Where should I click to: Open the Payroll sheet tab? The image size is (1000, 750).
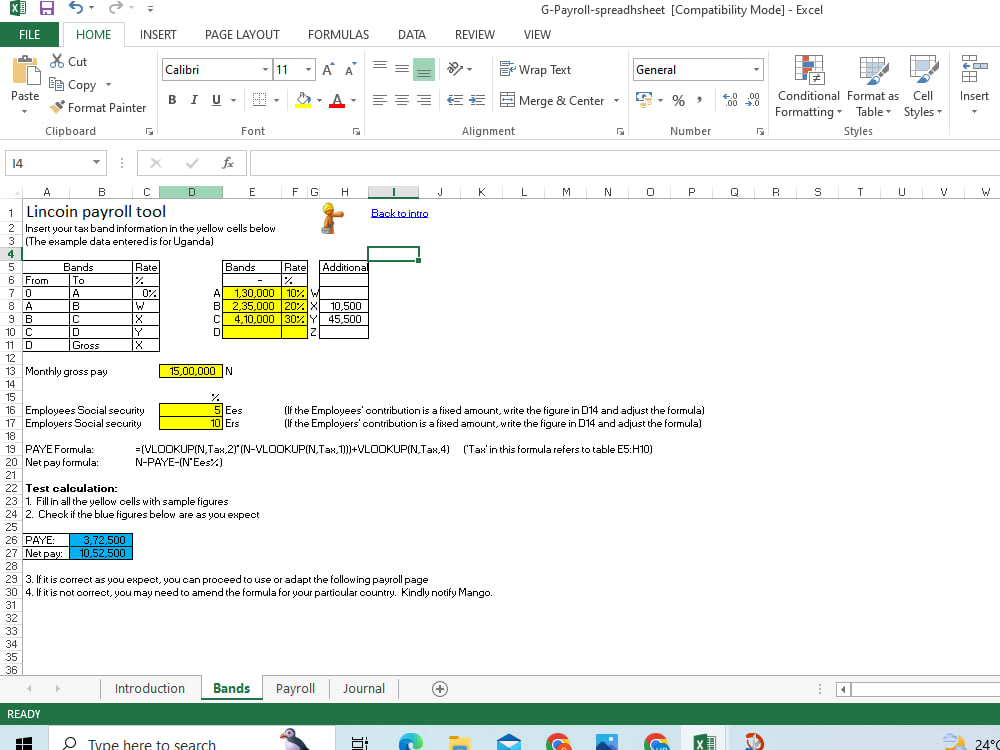click(x=295, y=688)
